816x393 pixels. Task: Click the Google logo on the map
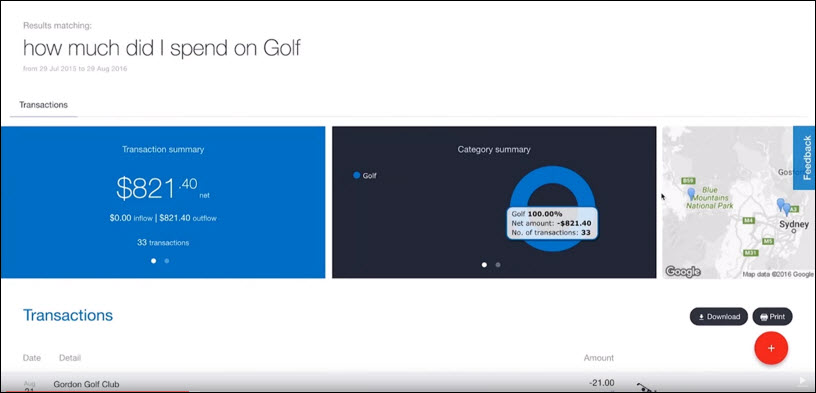(683, 272)
